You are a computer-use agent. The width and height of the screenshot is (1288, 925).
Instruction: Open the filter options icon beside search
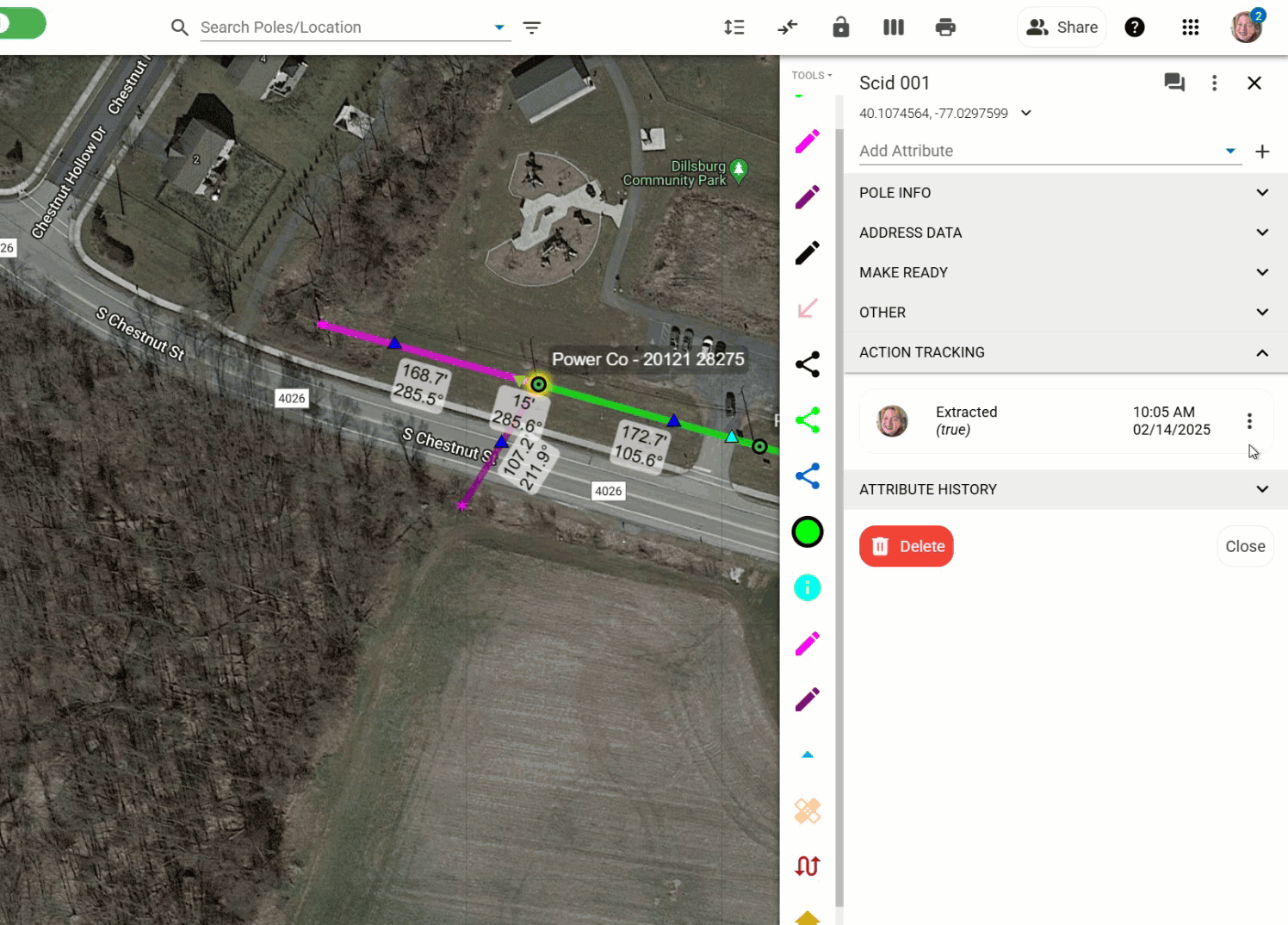(x=532, y=28)
